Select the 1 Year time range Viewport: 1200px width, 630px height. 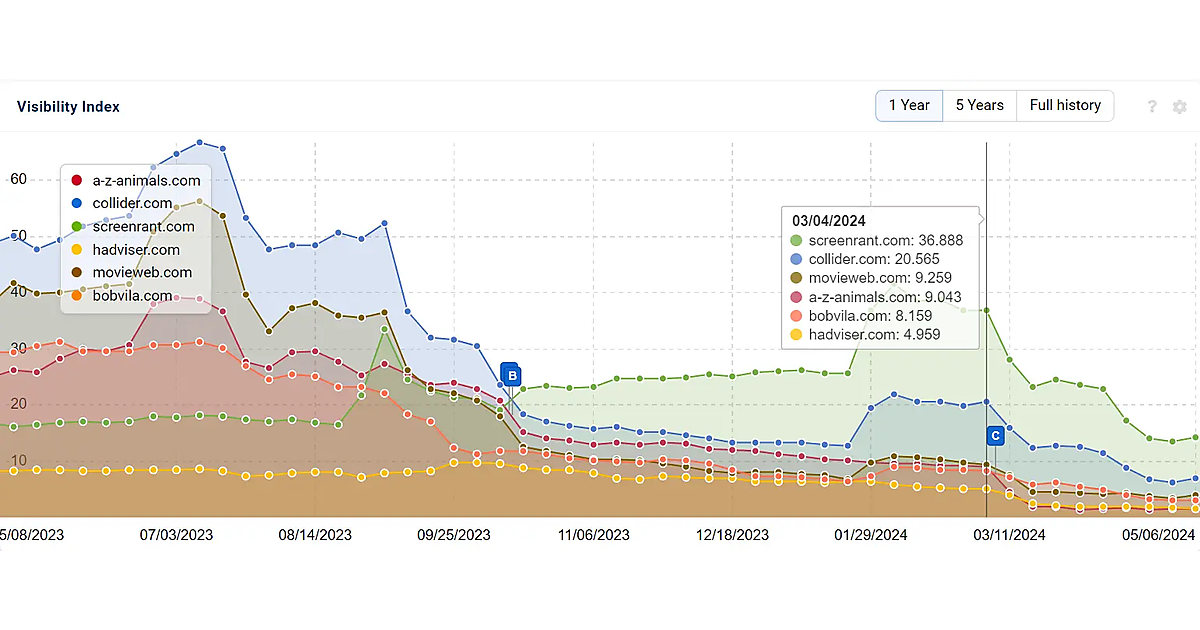click(x=909, y=105)
